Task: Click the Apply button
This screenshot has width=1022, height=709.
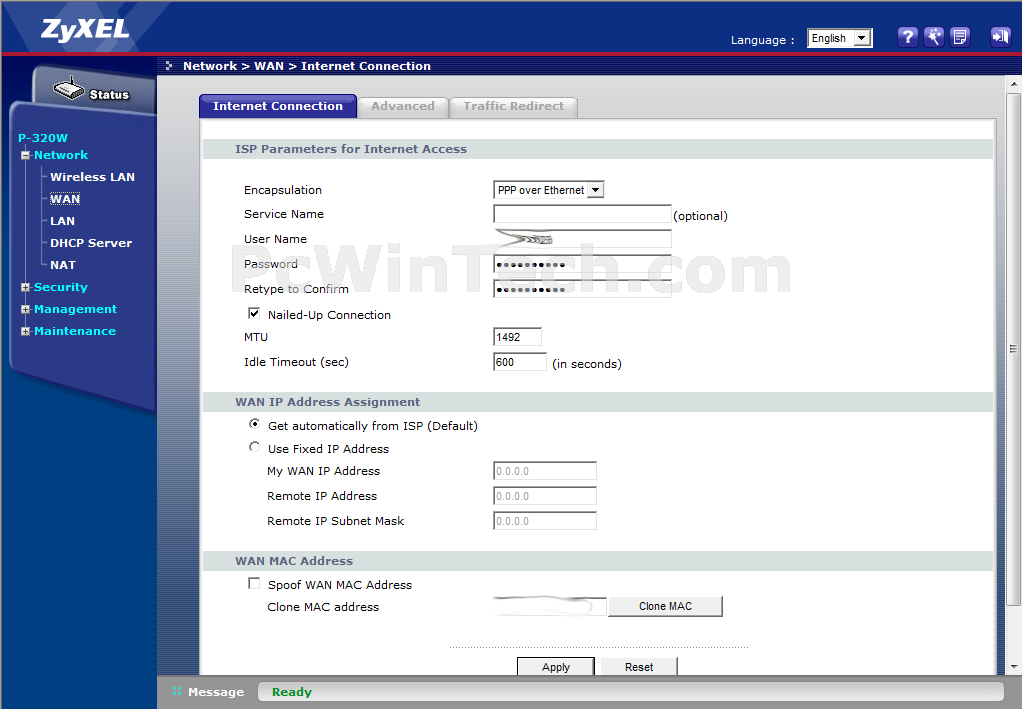Action: 556,667
